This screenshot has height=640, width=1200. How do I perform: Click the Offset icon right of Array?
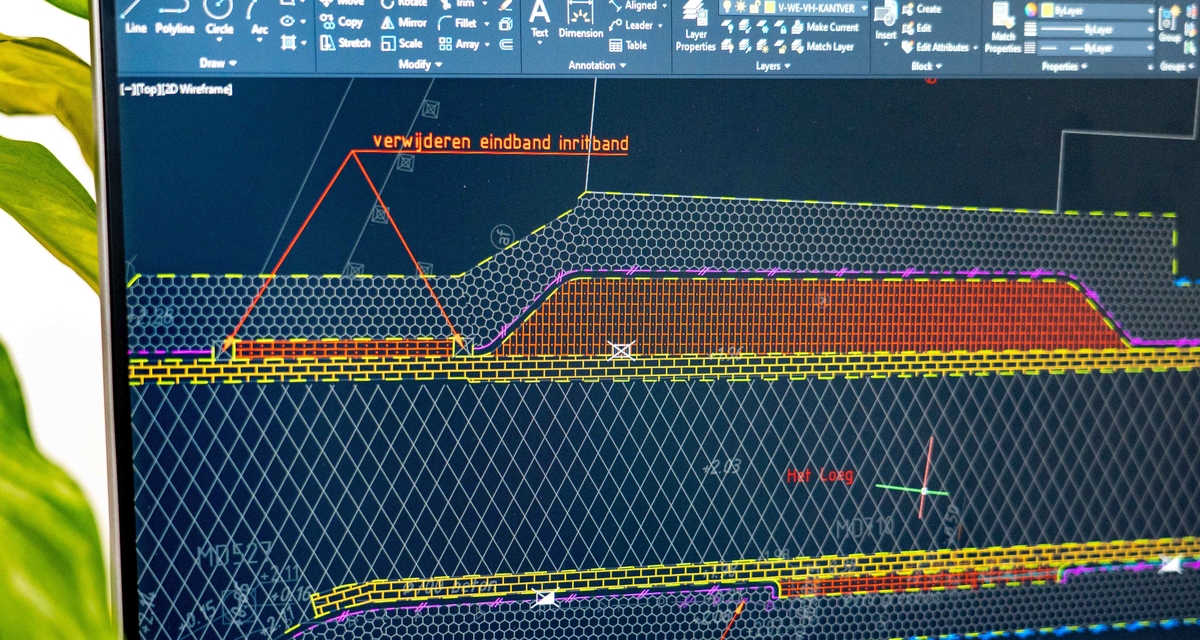506,44
